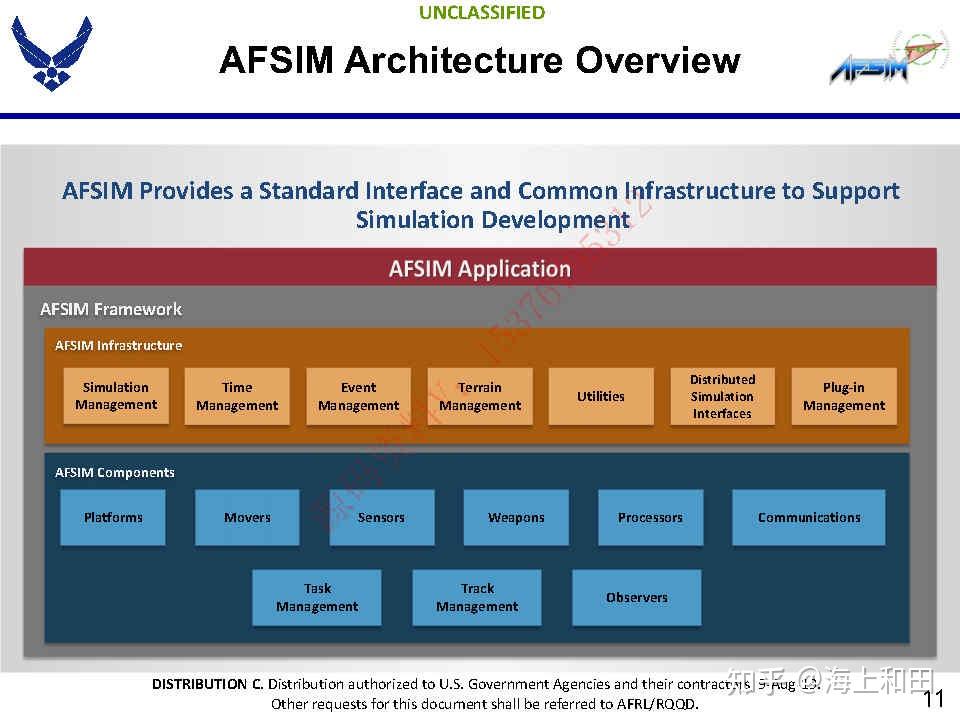
Task: Open Distributed Simulation Interfaces
Action: [722, 396]
